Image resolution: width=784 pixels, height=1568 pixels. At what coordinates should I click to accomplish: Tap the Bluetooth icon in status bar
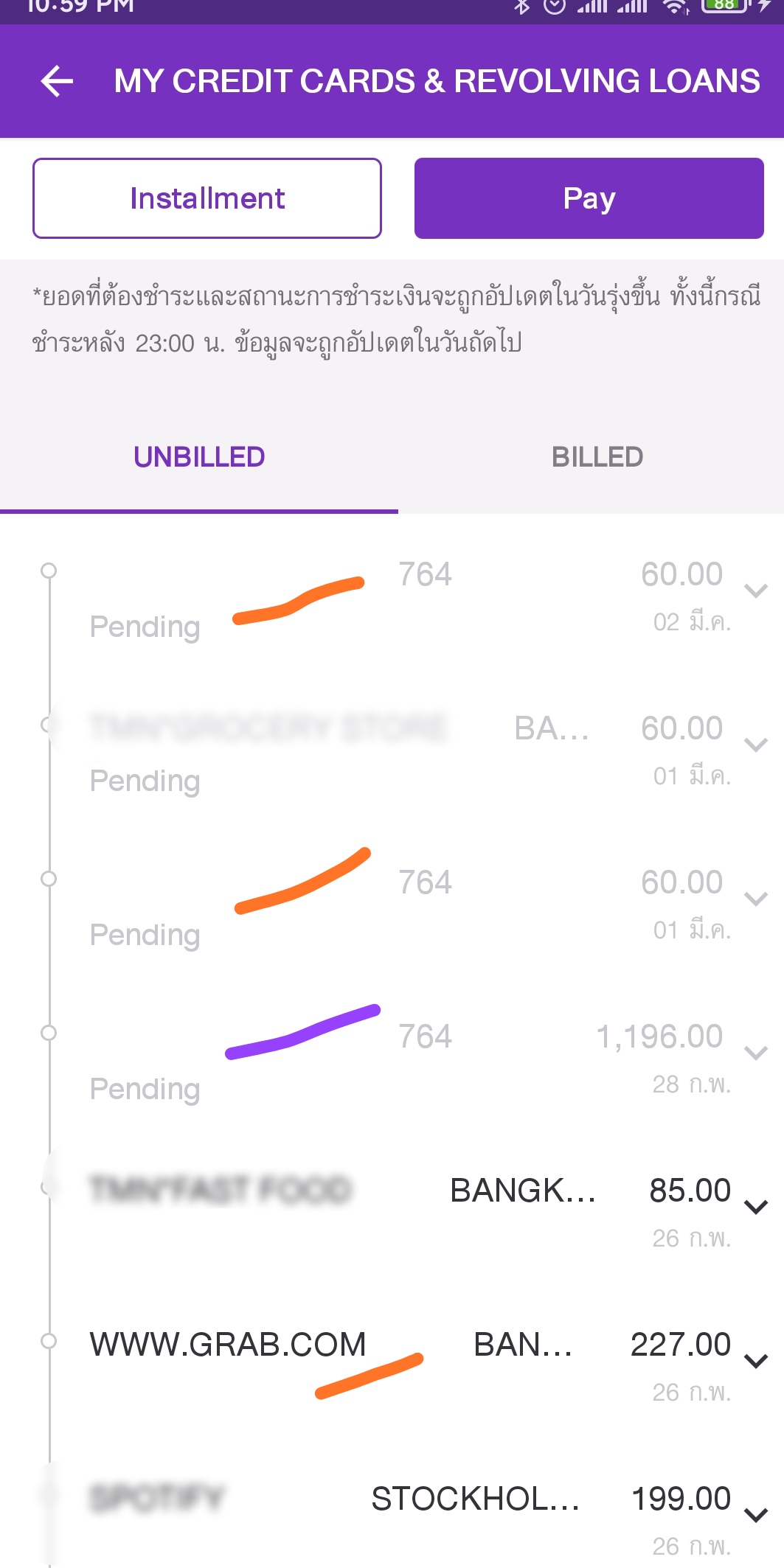click(x=522, y=7)
